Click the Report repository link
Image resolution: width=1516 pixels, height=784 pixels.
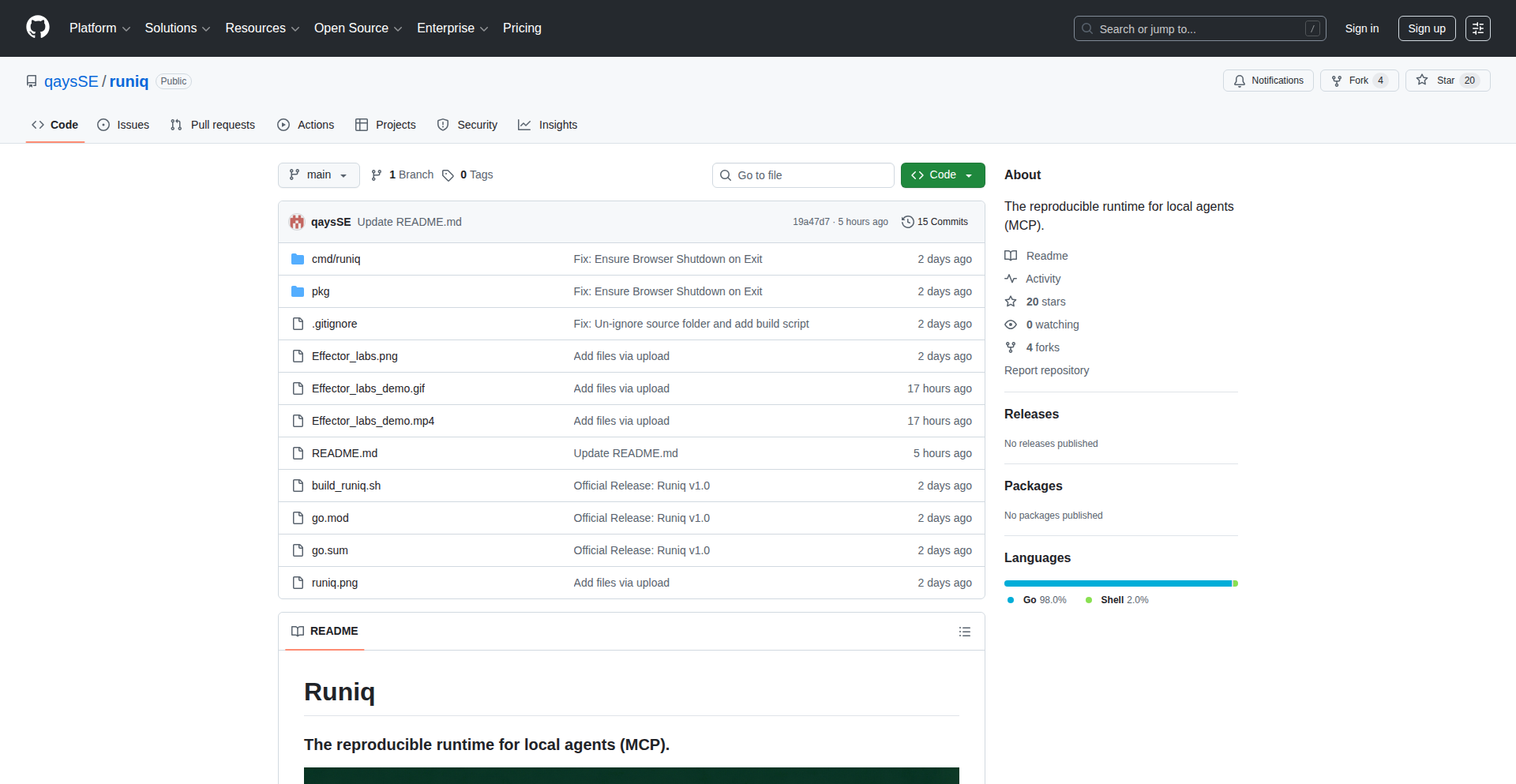coord(1046,370)
